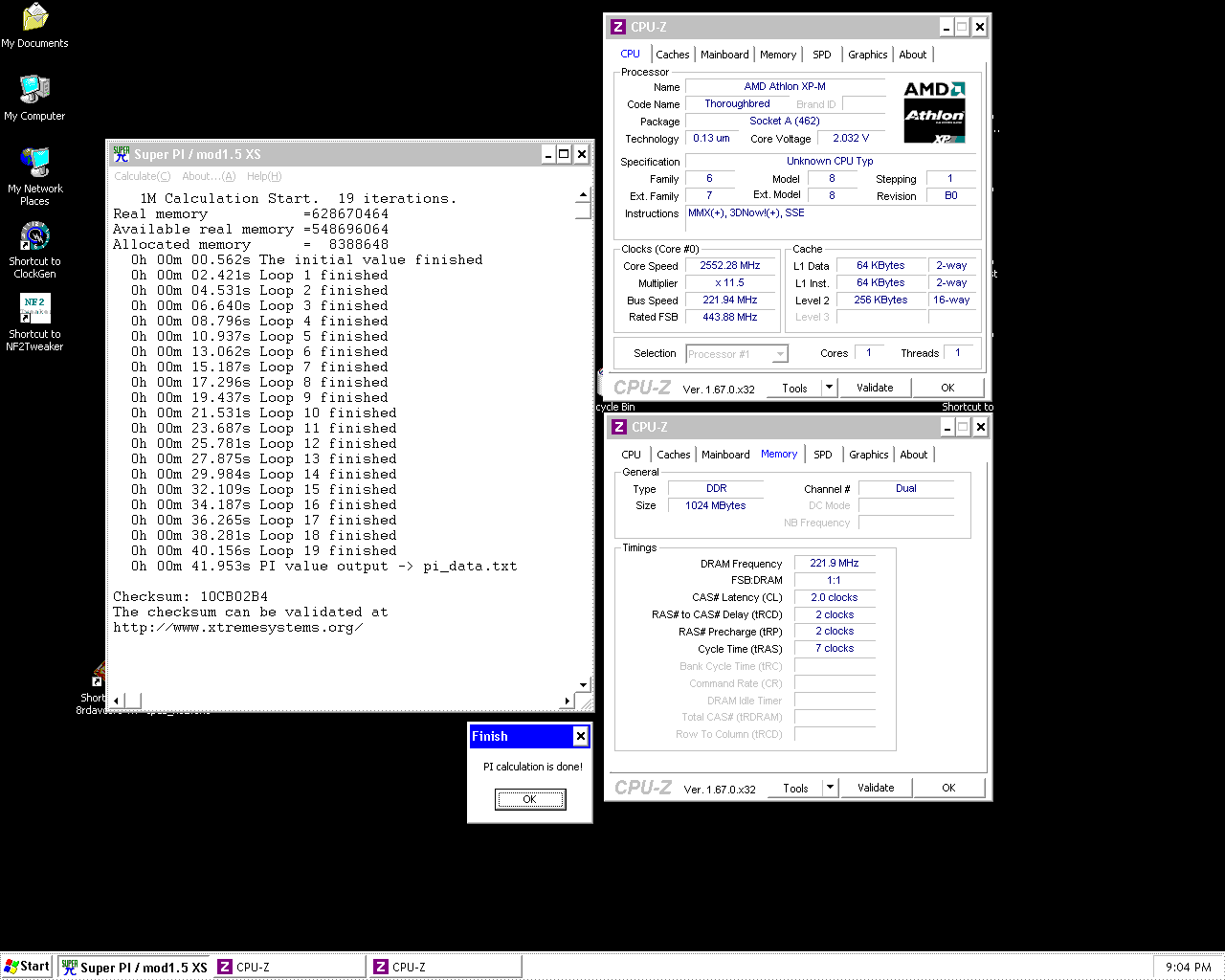Open Caches tab in lower CPU-Z window
Image resolution: width=1225 pixels, height=980 pixels.
674,455
